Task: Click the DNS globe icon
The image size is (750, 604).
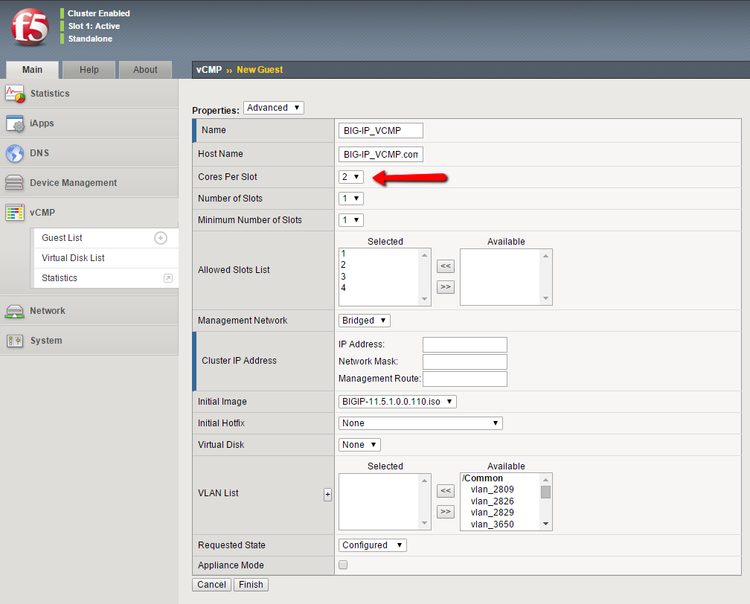Action: (x=15, y=153)
